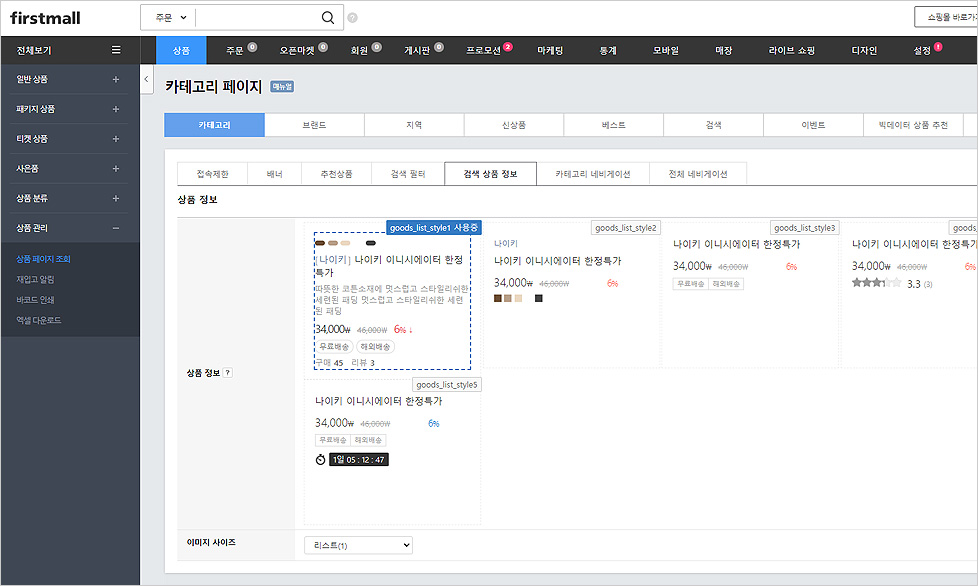Image resolution: width=978 pixels, height=586 pixels.
Task: Click the header search input field
Action: coord(258,17)
